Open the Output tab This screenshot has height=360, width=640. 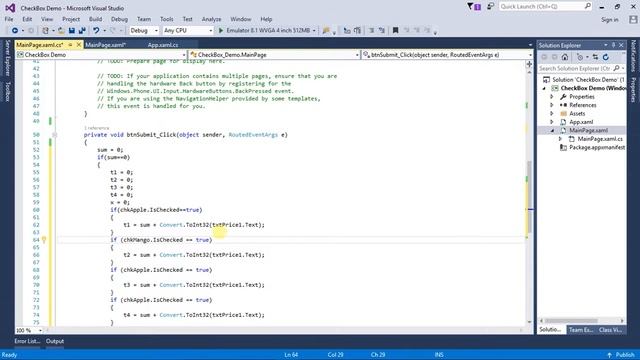pos(55,341)
